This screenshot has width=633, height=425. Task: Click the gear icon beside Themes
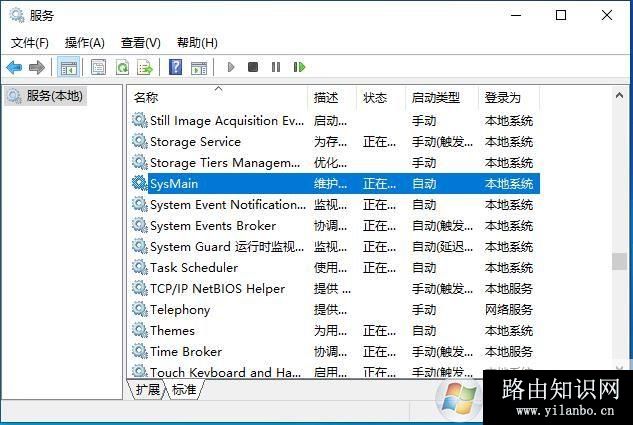(140, 330)
